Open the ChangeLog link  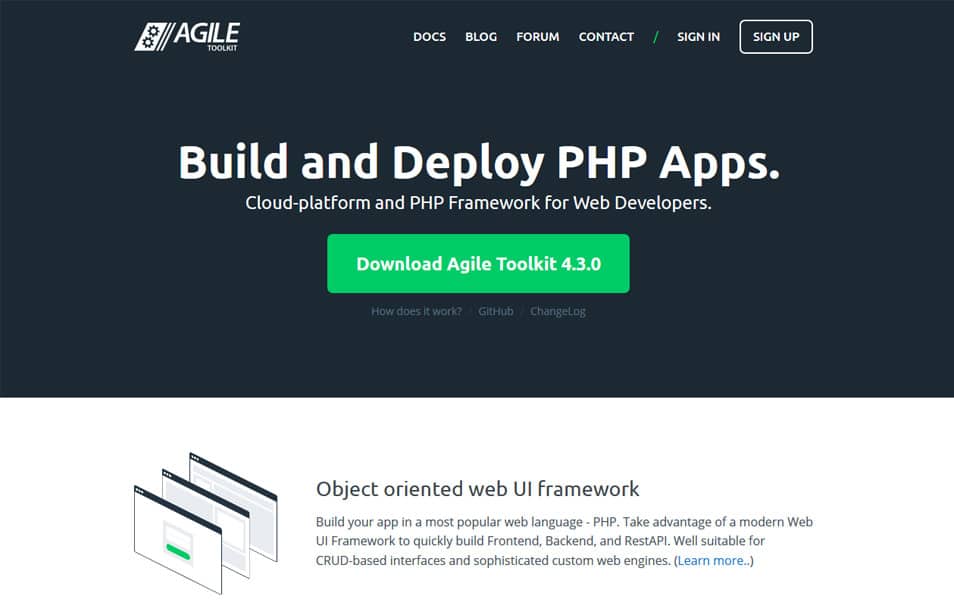(x=558, y=312)
